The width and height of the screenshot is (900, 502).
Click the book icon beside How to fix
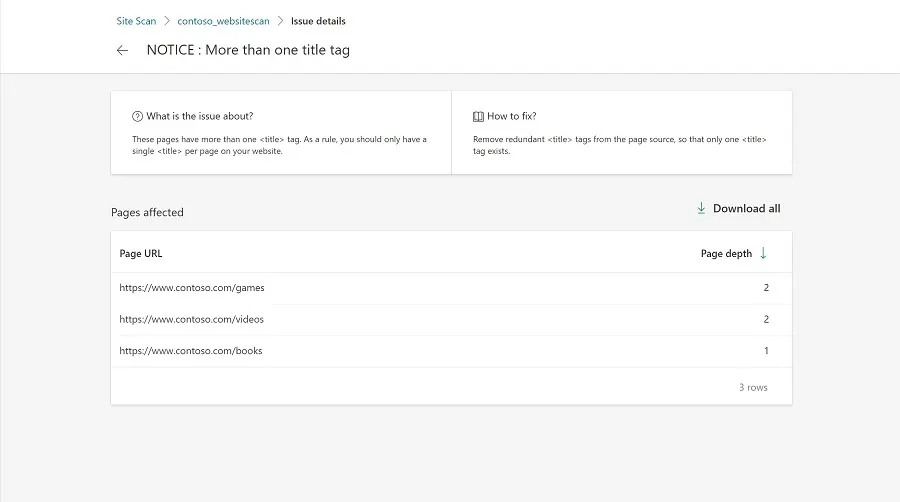[478, 116]
